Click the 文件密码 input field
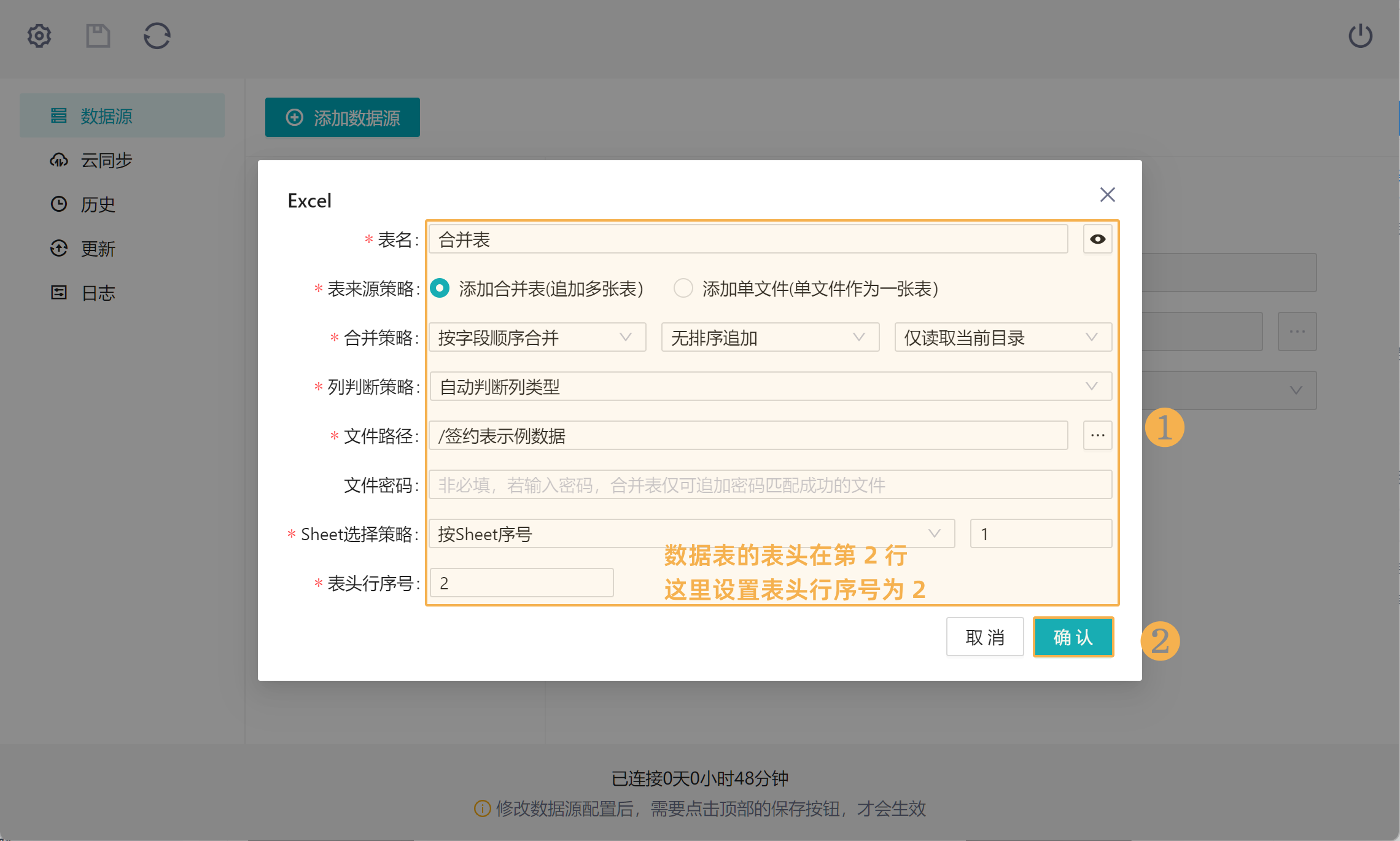Screen dimensions: 1400x841 [770, 485]
